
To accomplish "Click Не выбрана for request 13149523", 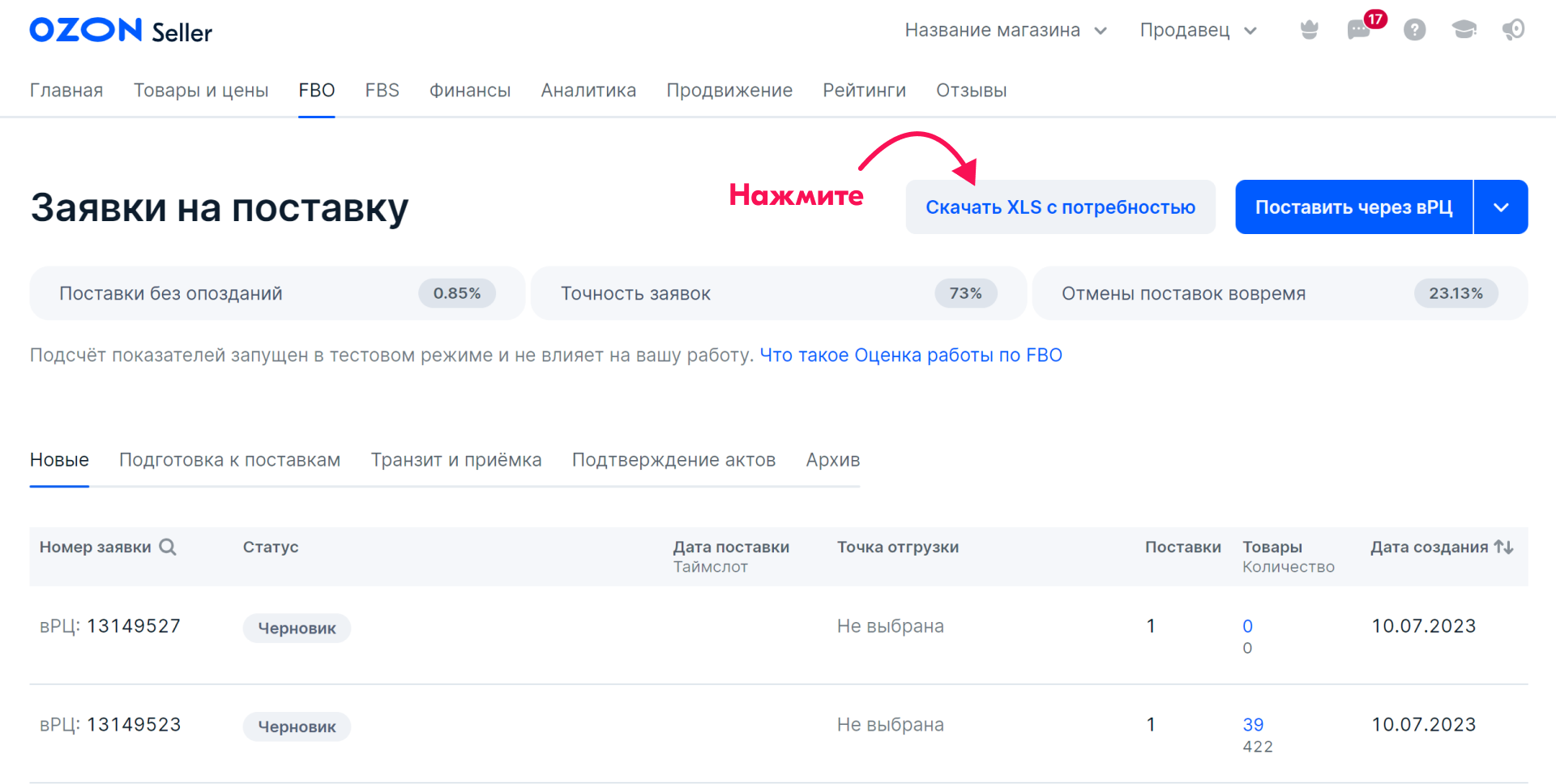I will (891, 725).
